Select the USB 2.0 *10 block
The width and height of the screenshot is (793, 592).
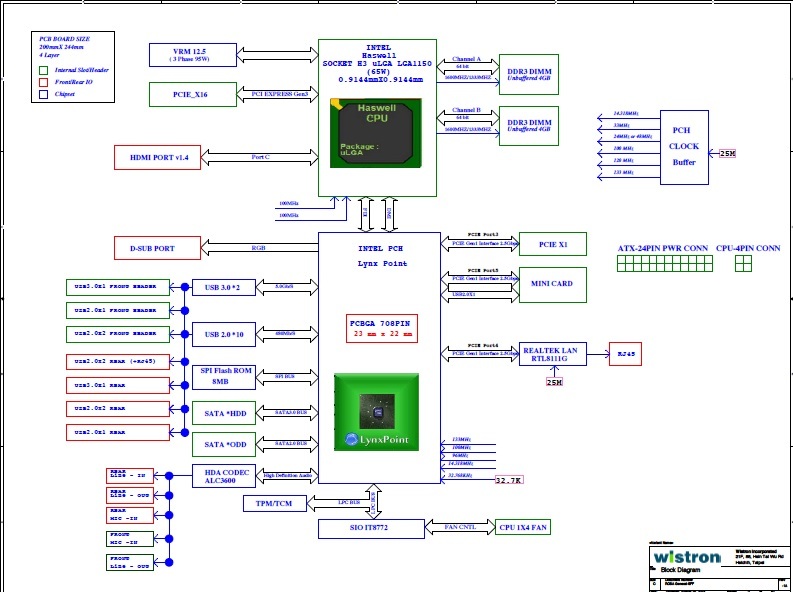coord(224,335)
